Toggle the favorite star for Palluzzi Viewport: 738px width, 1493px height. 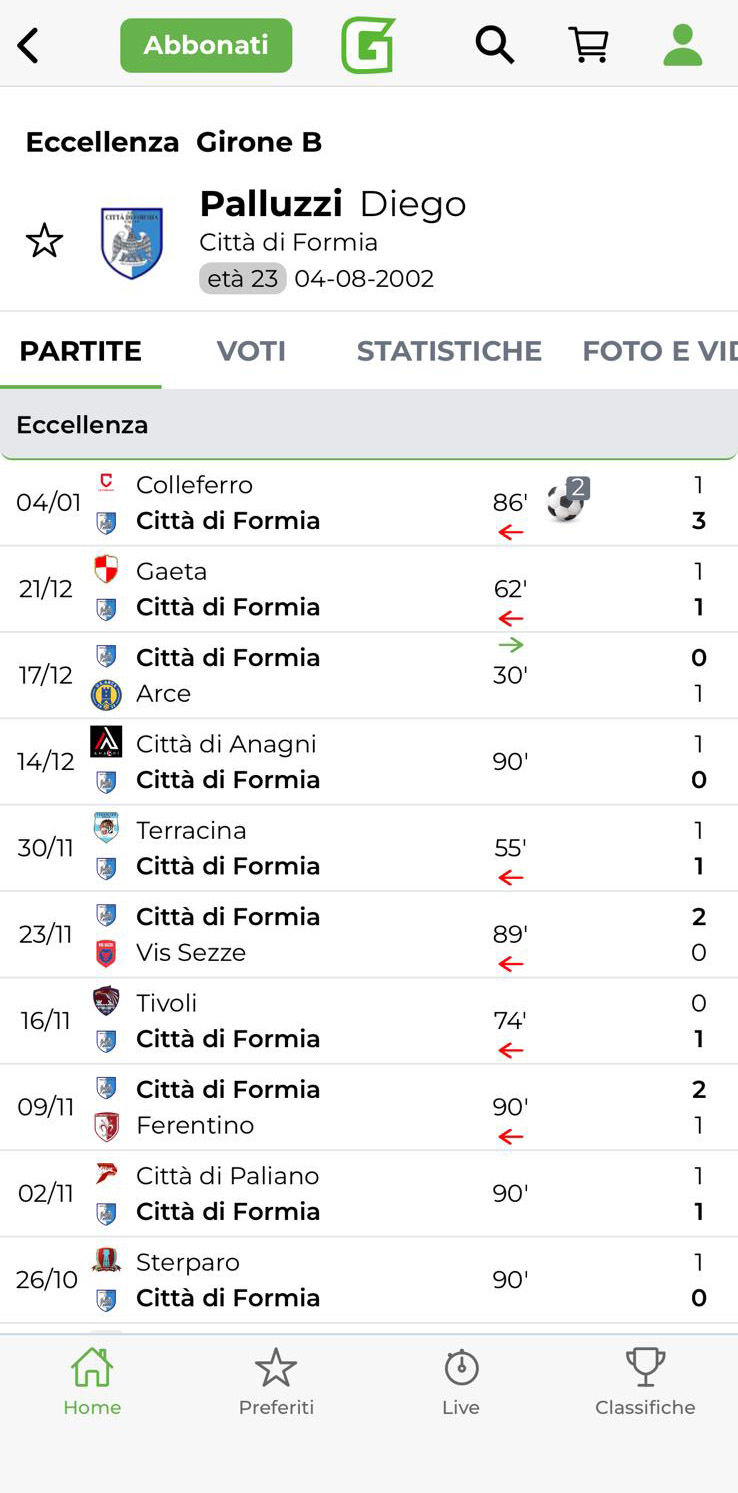coord(44,241)
